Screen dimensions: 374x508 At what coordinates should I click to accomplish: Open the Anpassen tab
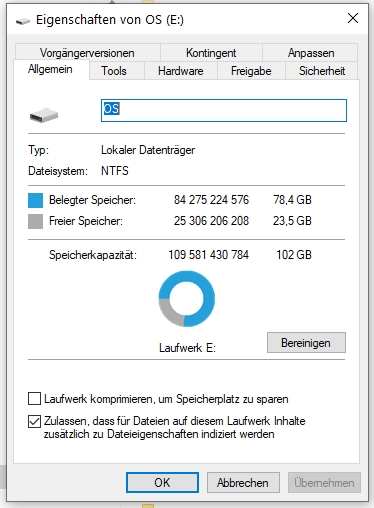[311, 53]
